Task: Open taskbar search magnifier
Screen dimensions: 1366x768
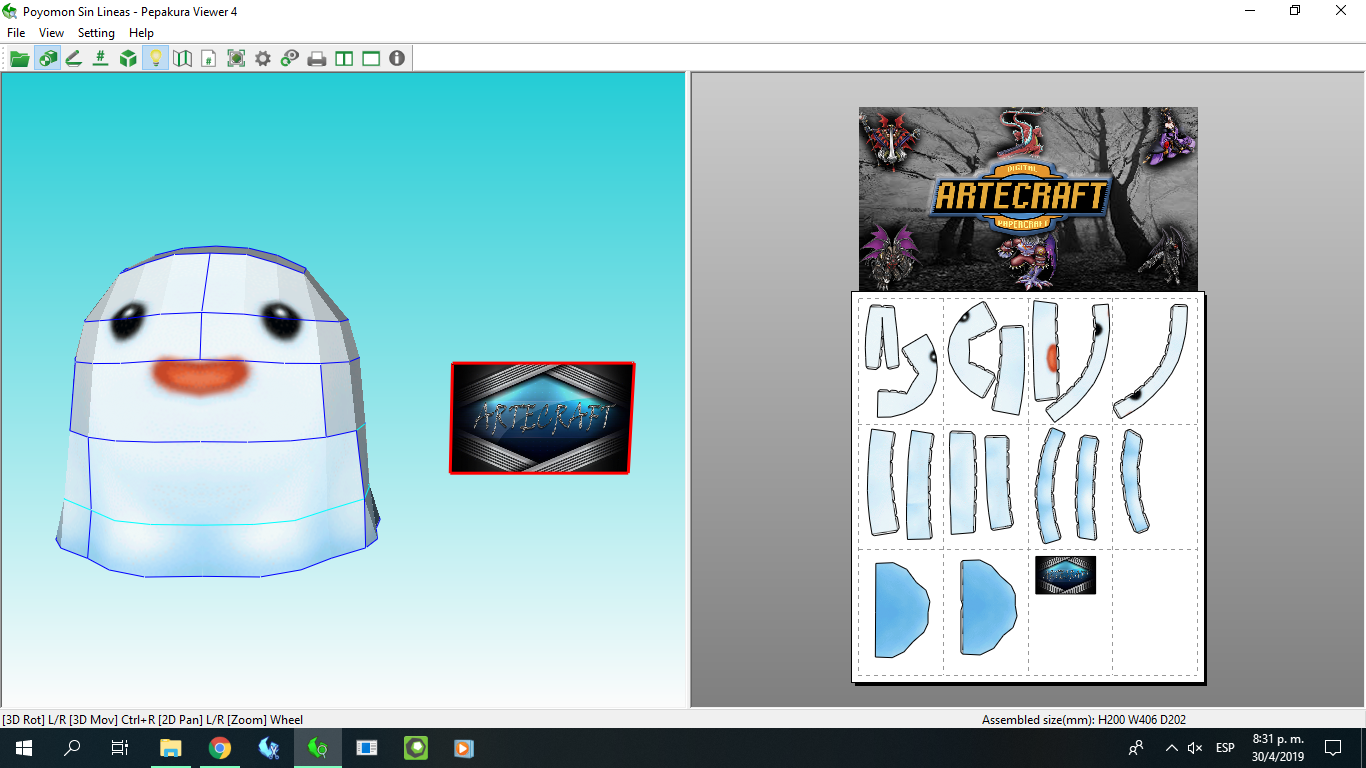Action: (x=72, y=748)
